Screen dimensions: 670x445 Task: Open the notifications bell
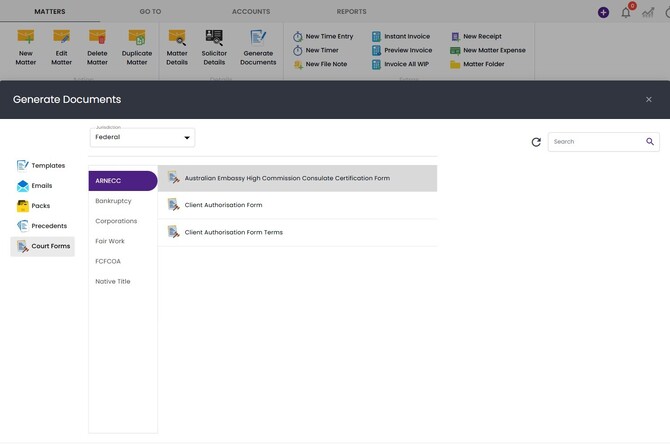tap(626, 12)
